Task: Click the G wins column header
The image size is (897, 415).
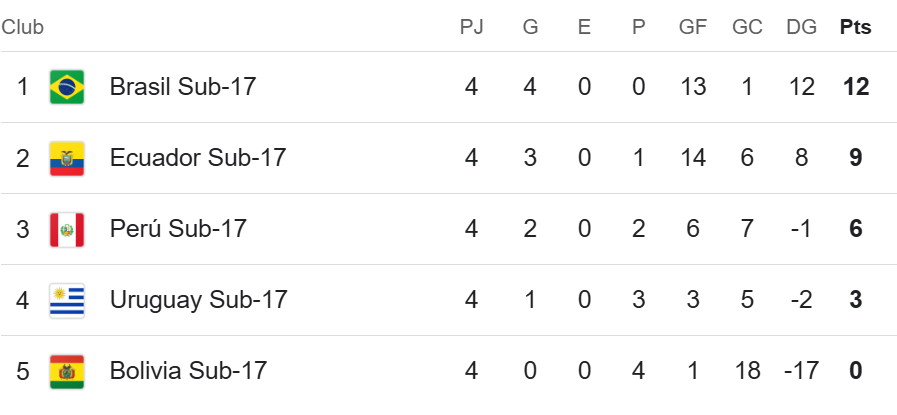Action: (x=530, y=27)
